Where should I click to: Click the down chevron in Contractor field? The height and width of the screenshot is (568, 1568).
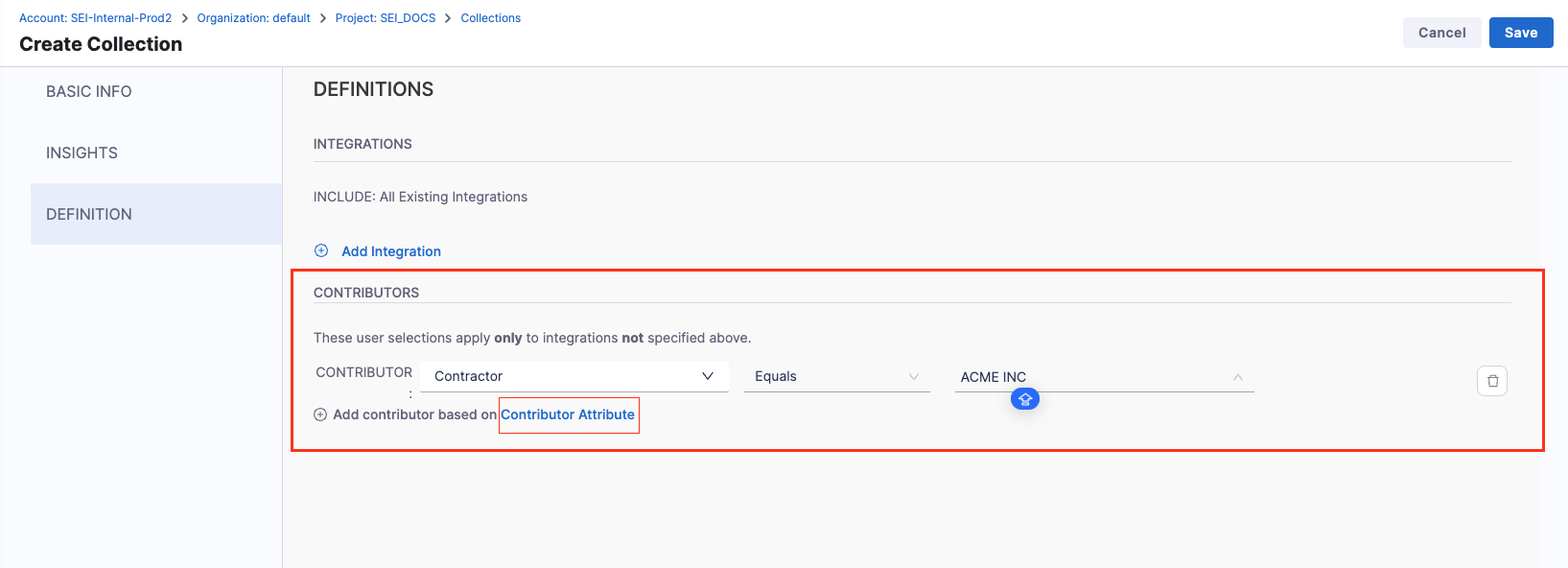[708, 376]
